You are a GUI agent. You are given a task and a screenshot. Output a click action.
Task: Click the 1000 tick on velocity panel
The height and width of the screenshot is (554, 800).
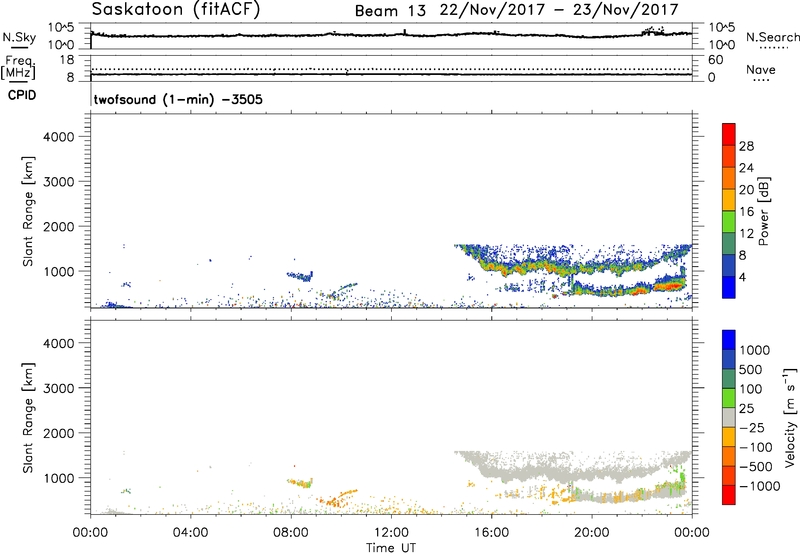point(58,478)
